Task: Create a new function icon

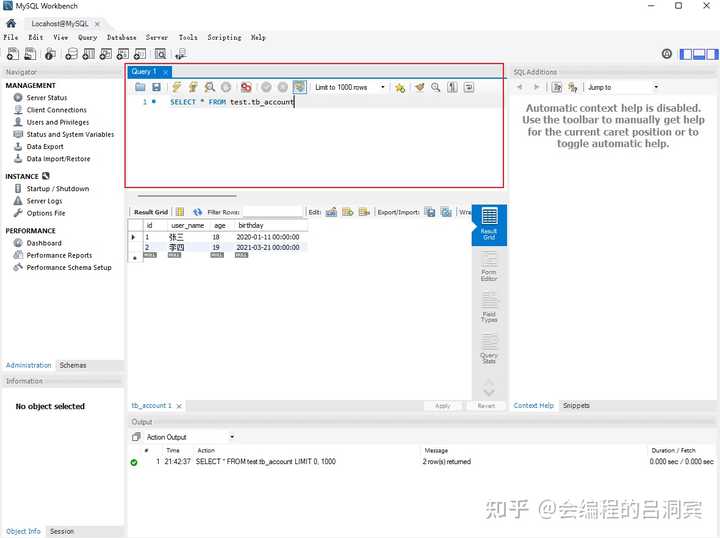Action: 140,54
